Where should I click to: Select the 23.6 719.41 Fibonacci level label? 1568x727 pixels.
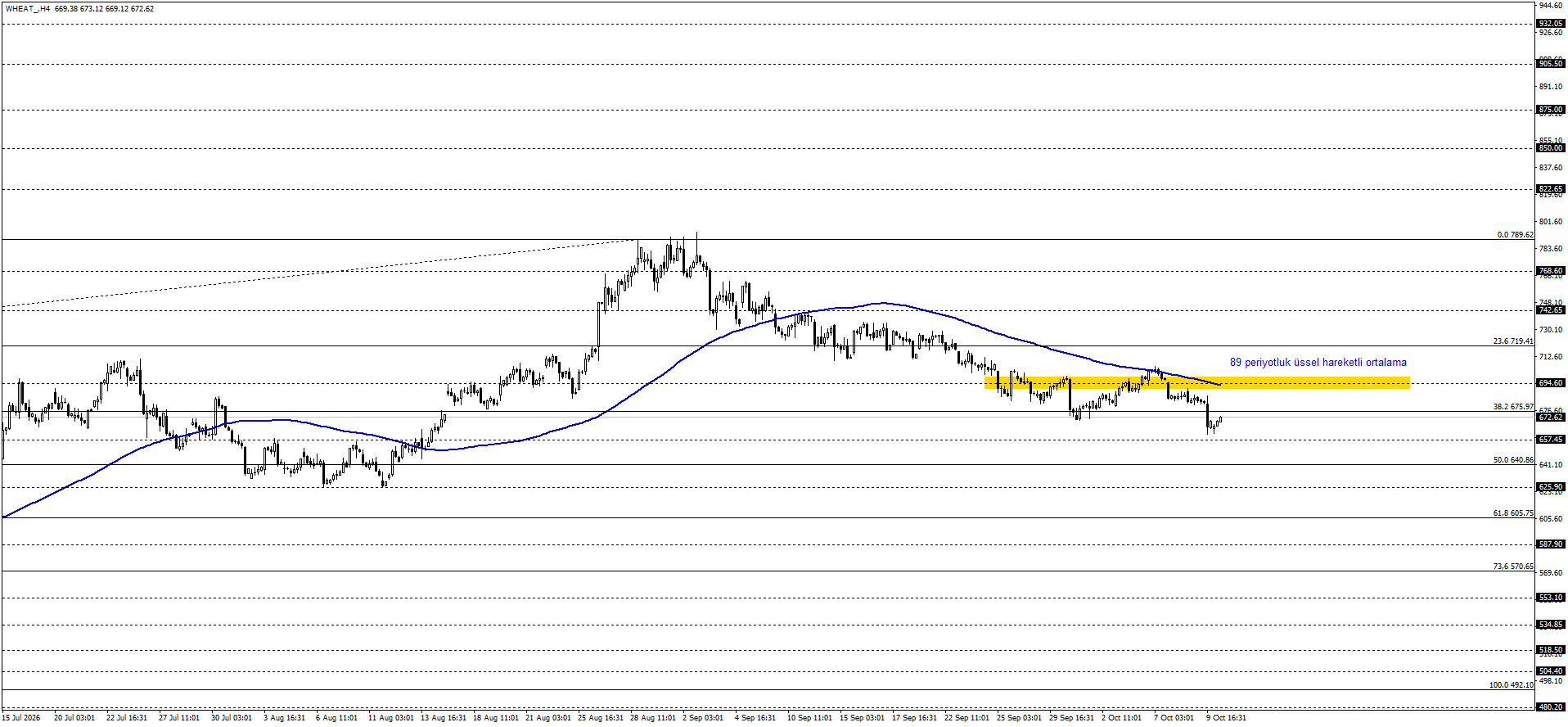point(1513,341)
